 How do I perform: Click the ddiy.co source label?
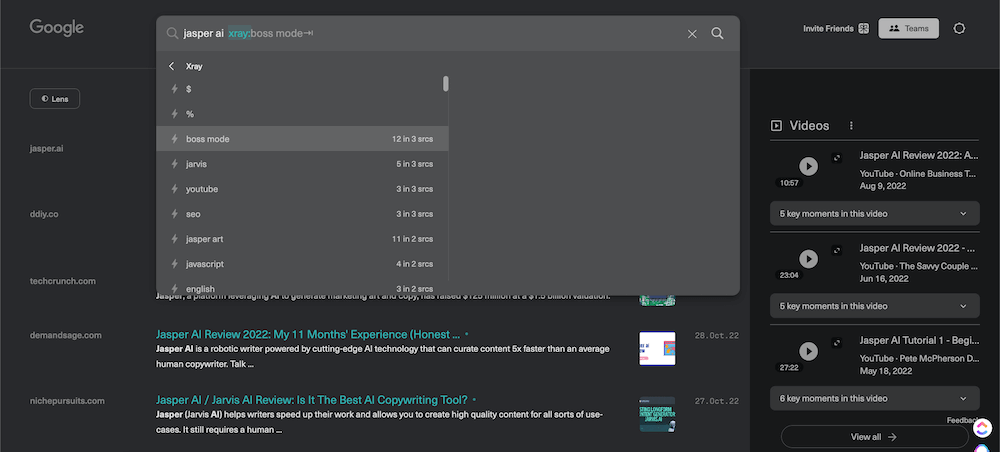44,214
